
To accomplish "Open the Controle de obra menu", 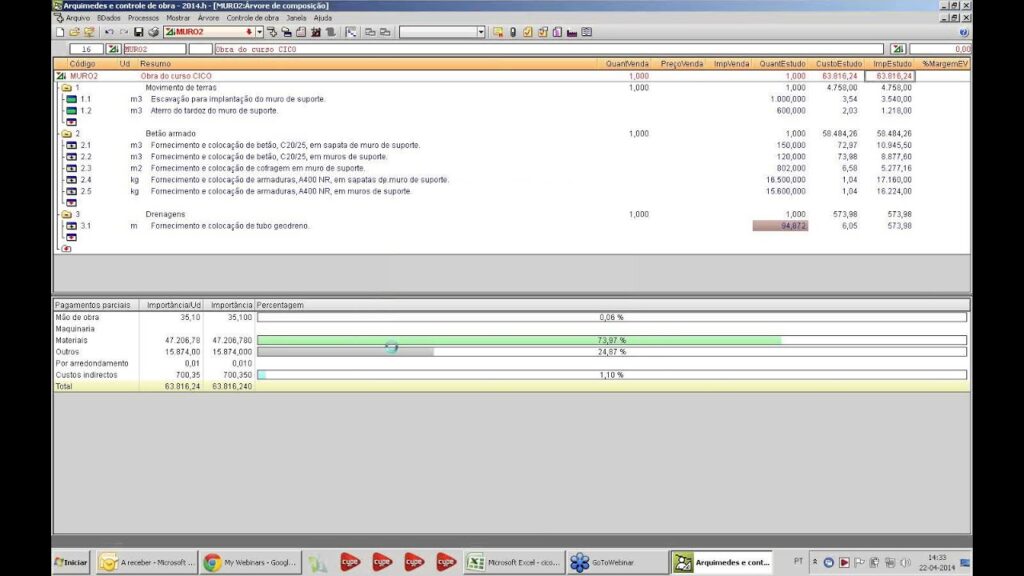I will tap(252, 18).
